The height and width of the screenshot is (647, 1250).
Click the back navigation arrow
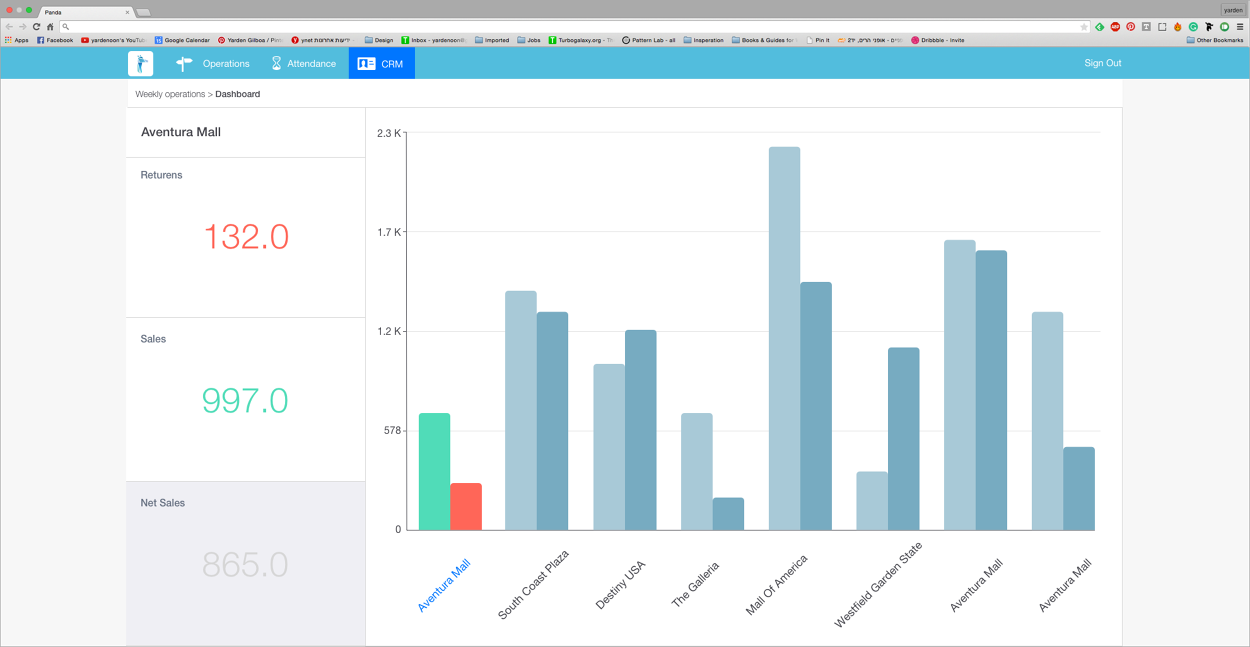click(x=10, y=26)
